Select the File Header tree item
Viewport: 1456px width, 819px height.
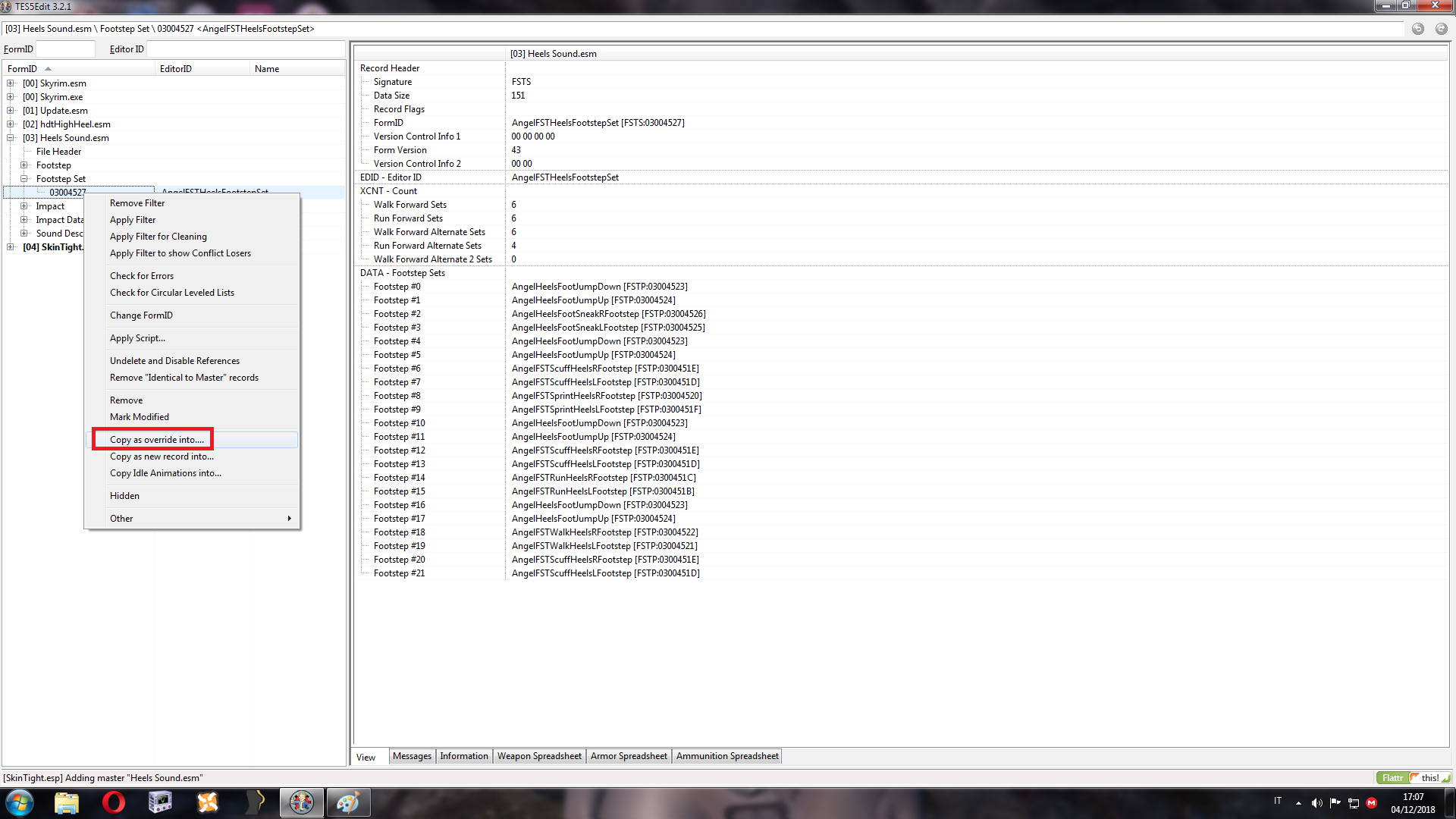(58, 152)
